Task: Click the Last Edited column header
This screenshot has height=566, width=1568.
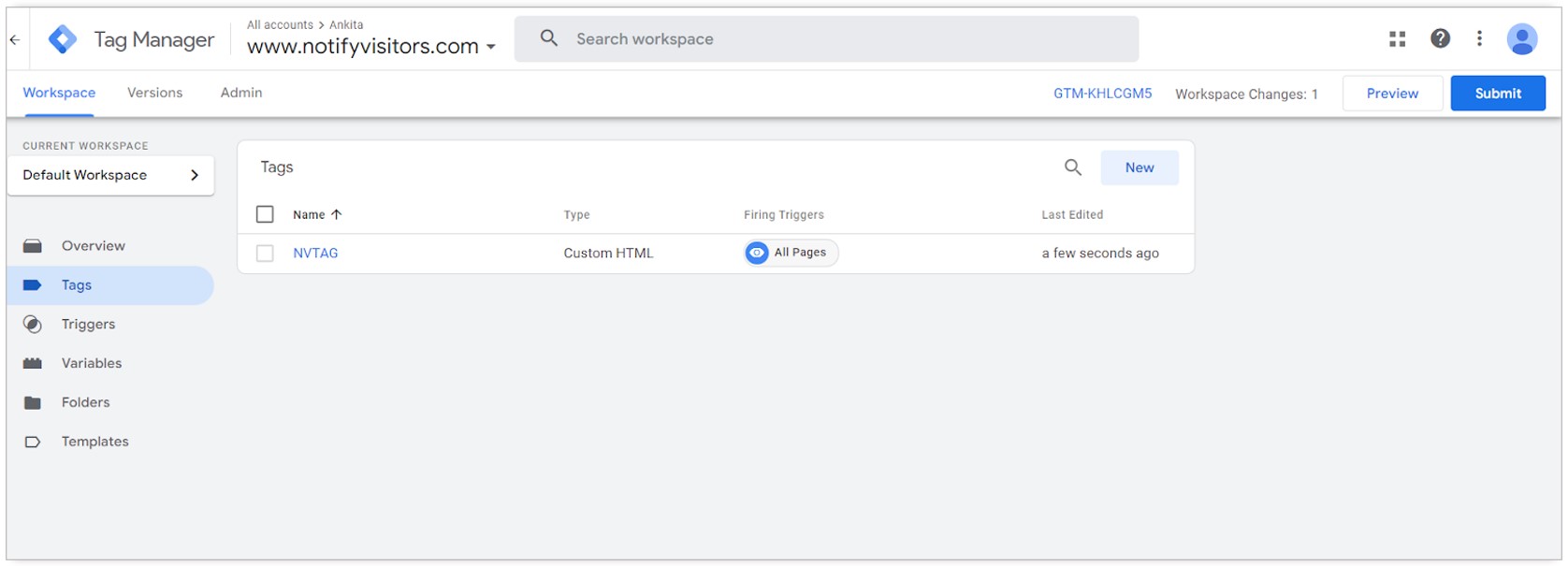Action: 1072,215
